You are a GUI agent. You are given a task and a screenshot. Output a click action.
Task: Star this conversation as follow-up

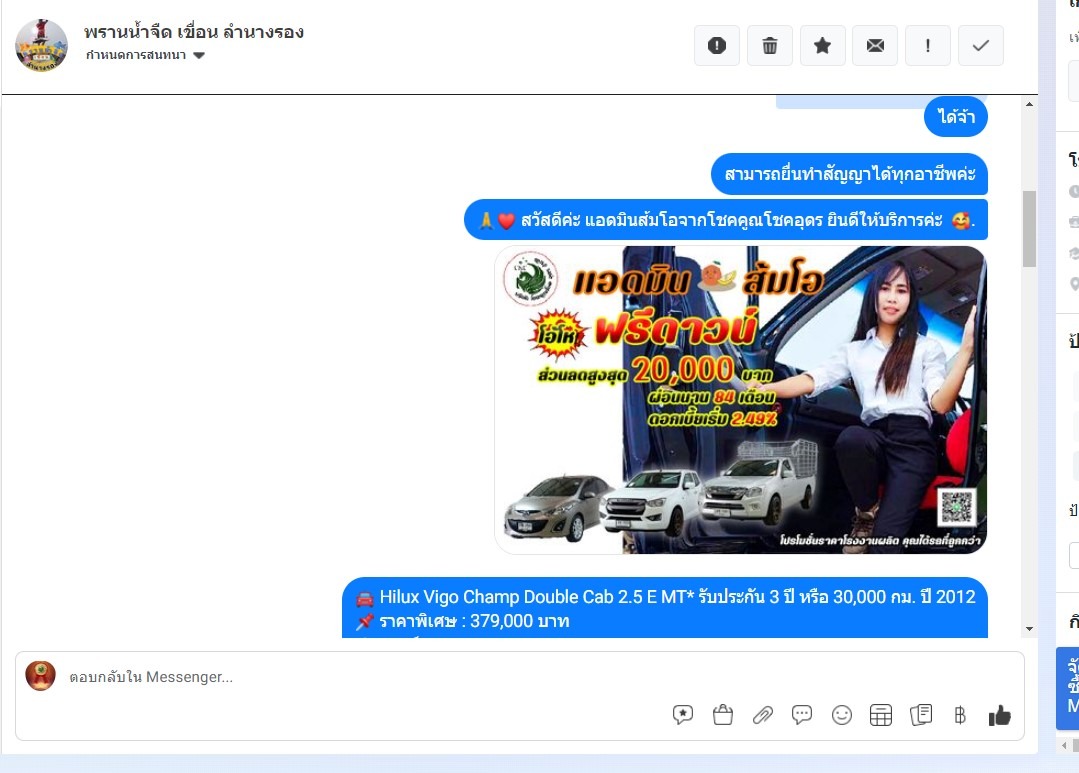point(822,45)
